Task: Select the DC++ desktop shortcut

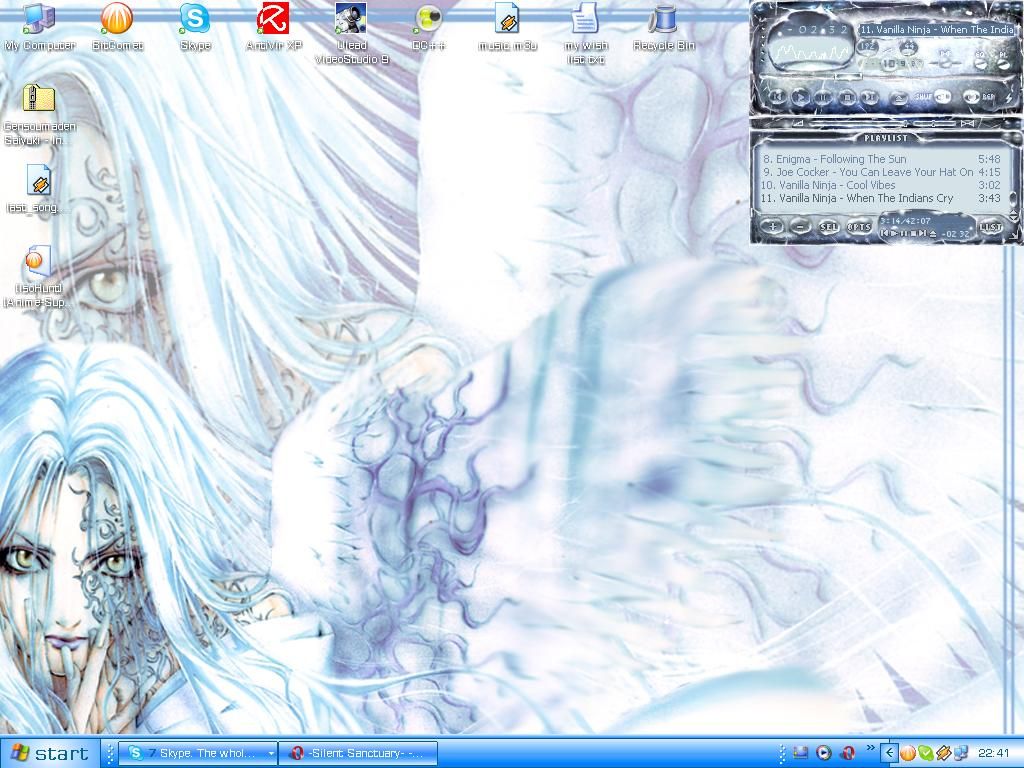Action: click(x=428, y=27)
